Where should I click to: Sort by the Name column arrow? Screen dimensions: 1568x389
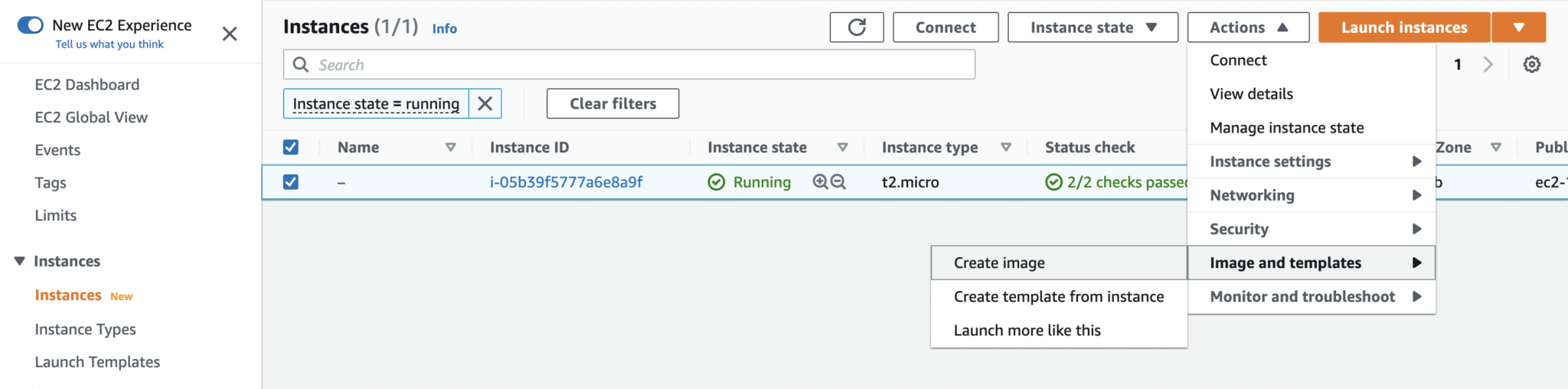(x=451, y=147)
